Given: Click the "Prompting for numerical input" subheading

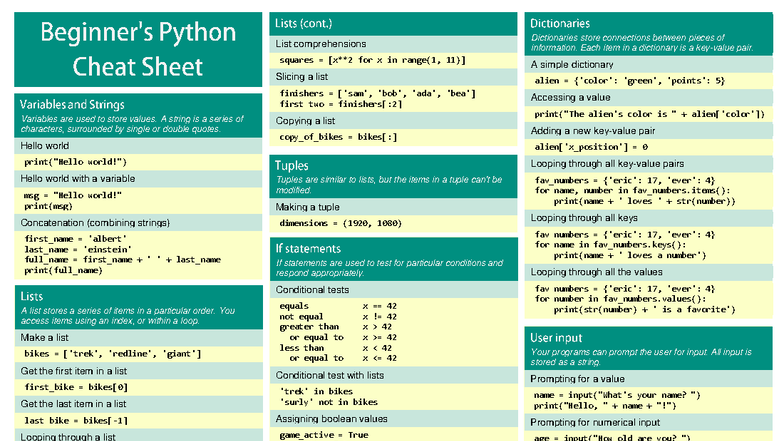Looking at the screenshot, I should 595,422.
